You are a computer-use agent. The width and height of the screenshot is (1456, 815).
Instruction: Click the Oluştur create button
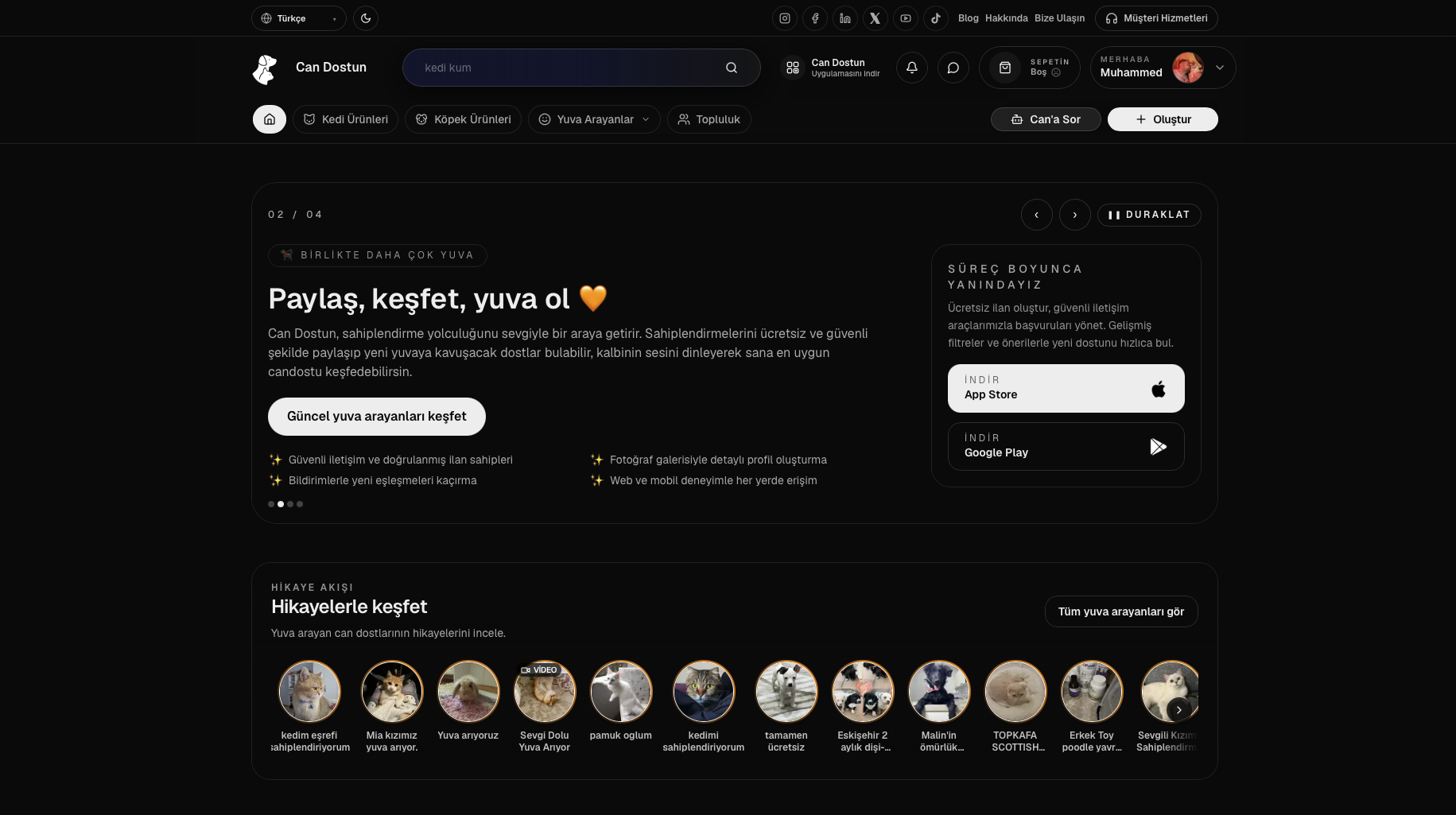tap(1163, 119)
